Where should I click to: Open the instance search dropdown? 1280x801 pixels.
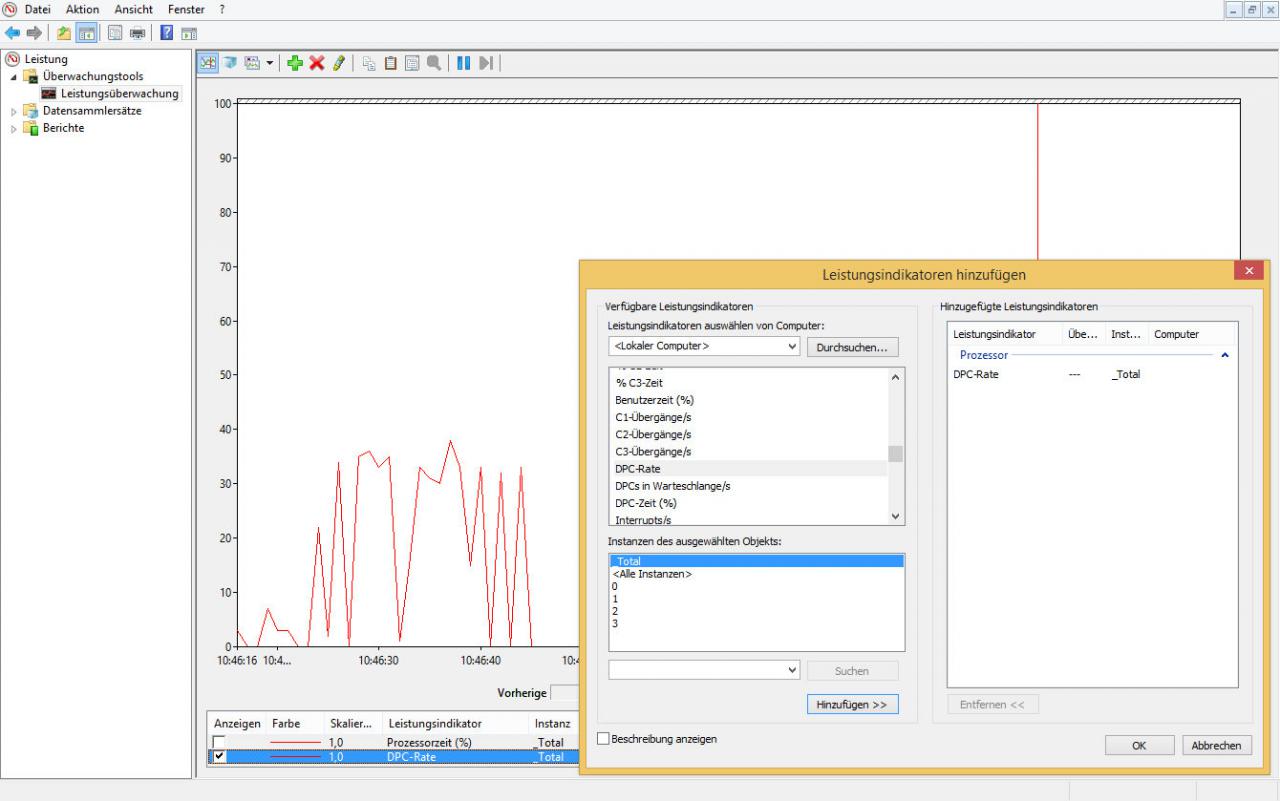tap(794, 670)
